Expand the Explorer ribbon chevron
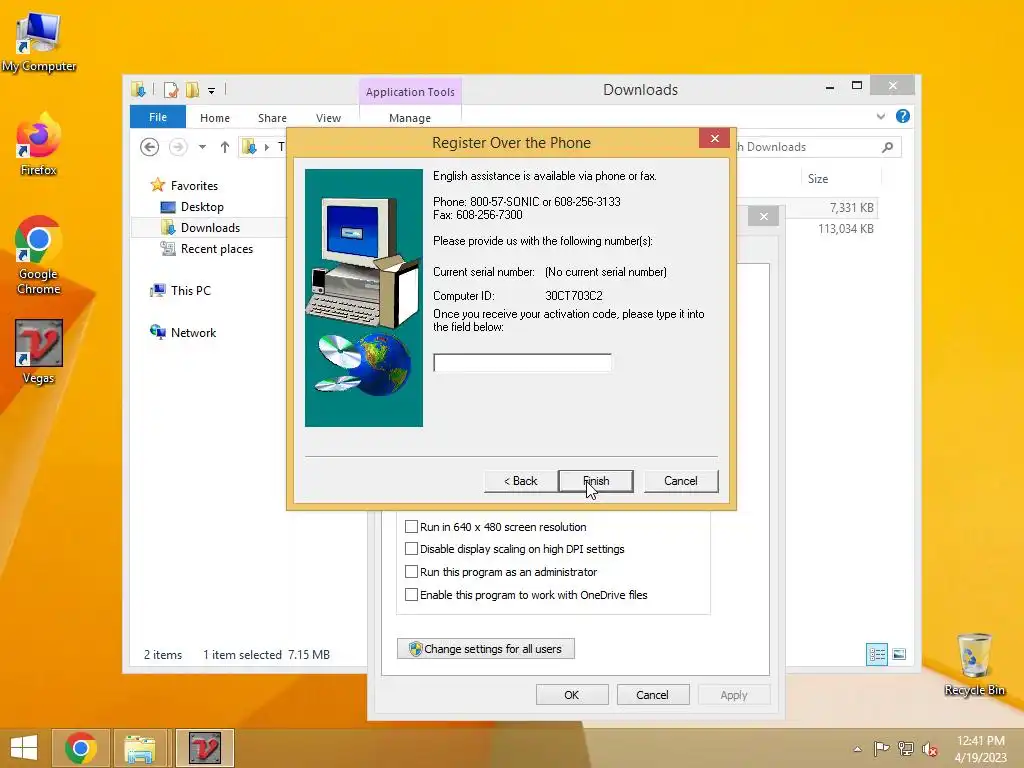This screenshot has width=1024, height=768. pos(880,116)
